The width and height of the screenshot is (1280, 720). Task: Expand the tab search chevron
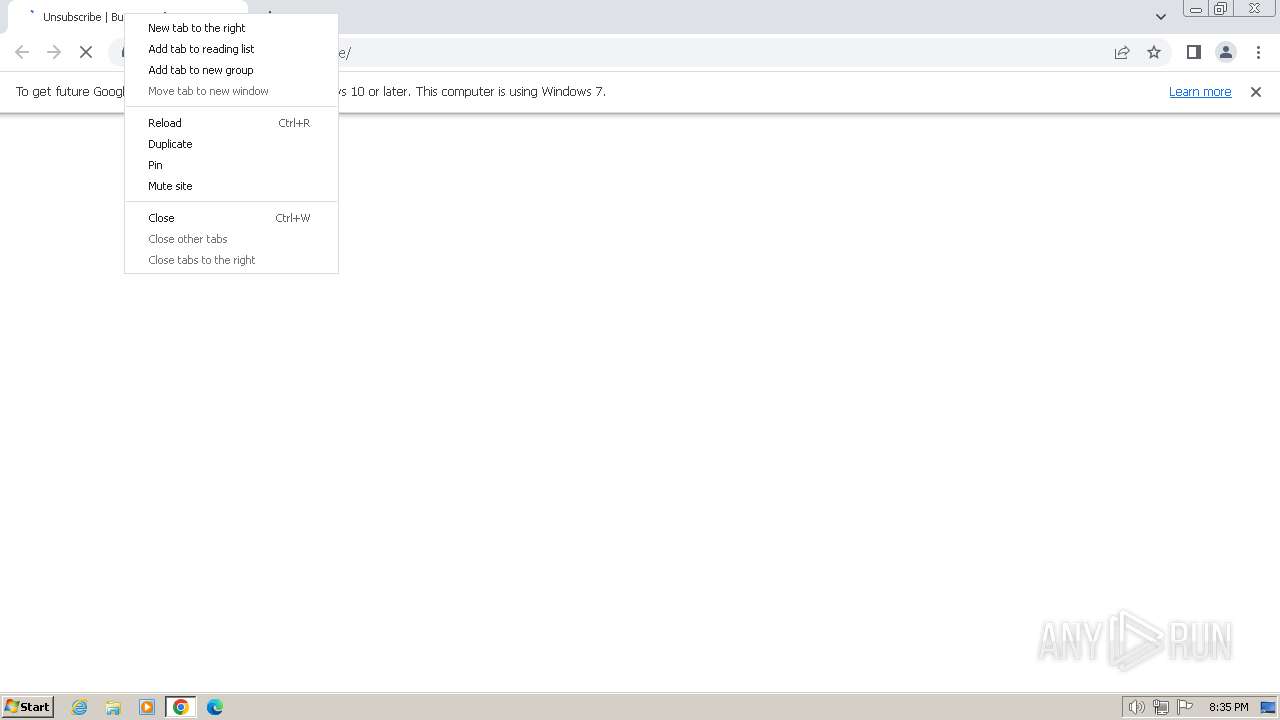(x=1160, y=17)
